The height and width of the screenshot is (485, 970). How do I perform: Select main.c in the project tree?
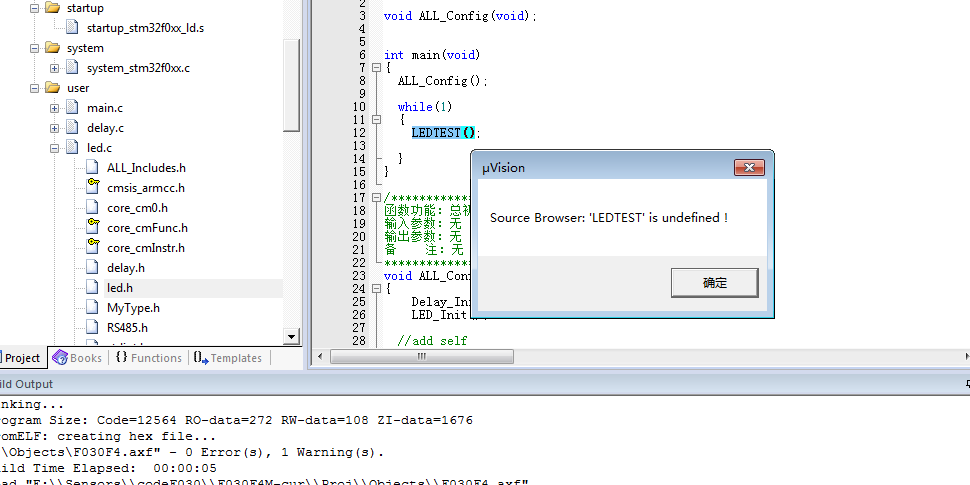[105, 108]
